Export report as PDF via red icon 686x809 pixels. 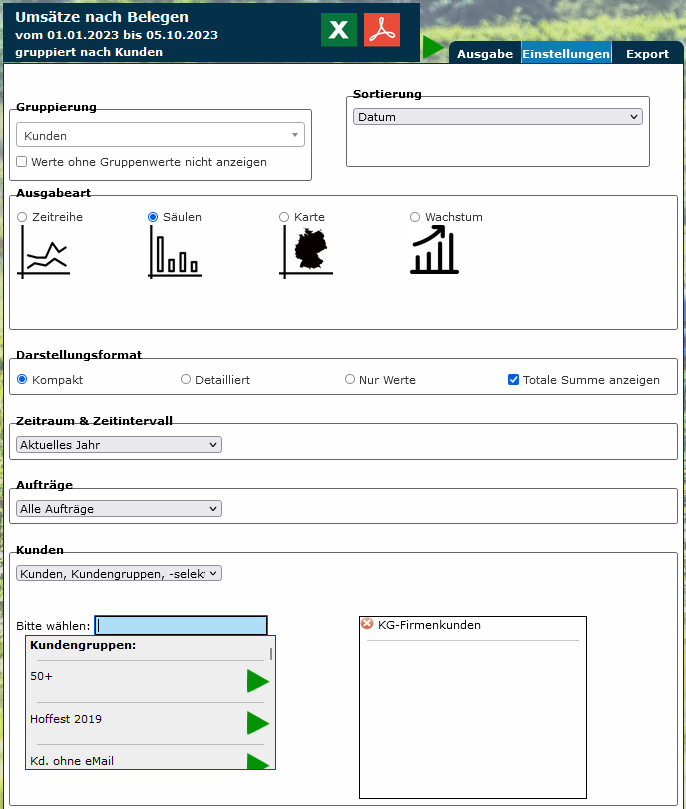[382, 30]
